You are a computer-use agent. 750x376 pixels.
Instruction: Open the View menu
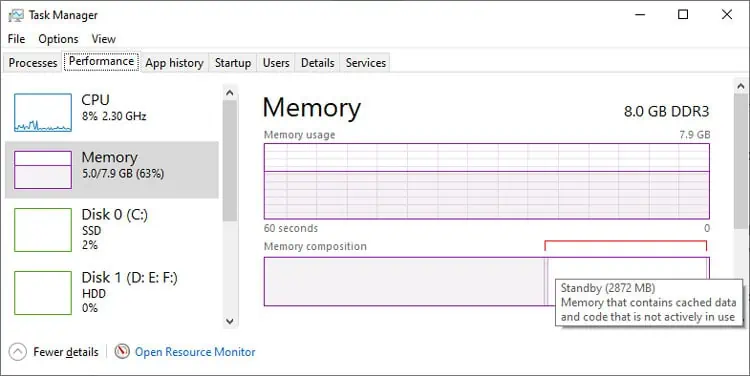pos(103,39)
